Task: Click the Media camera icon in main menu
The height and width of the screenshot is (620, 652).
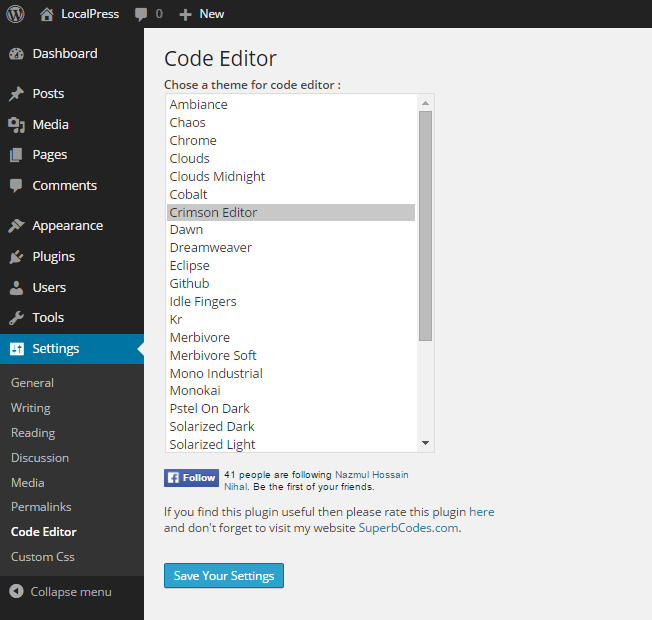Action: [17, 125]
